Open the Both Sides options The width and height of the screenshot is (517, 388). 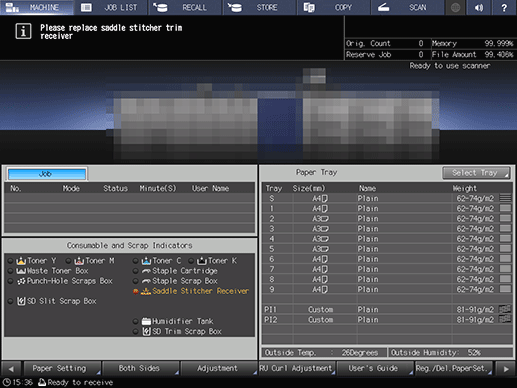pyautogui.click(x=141, y=368)
